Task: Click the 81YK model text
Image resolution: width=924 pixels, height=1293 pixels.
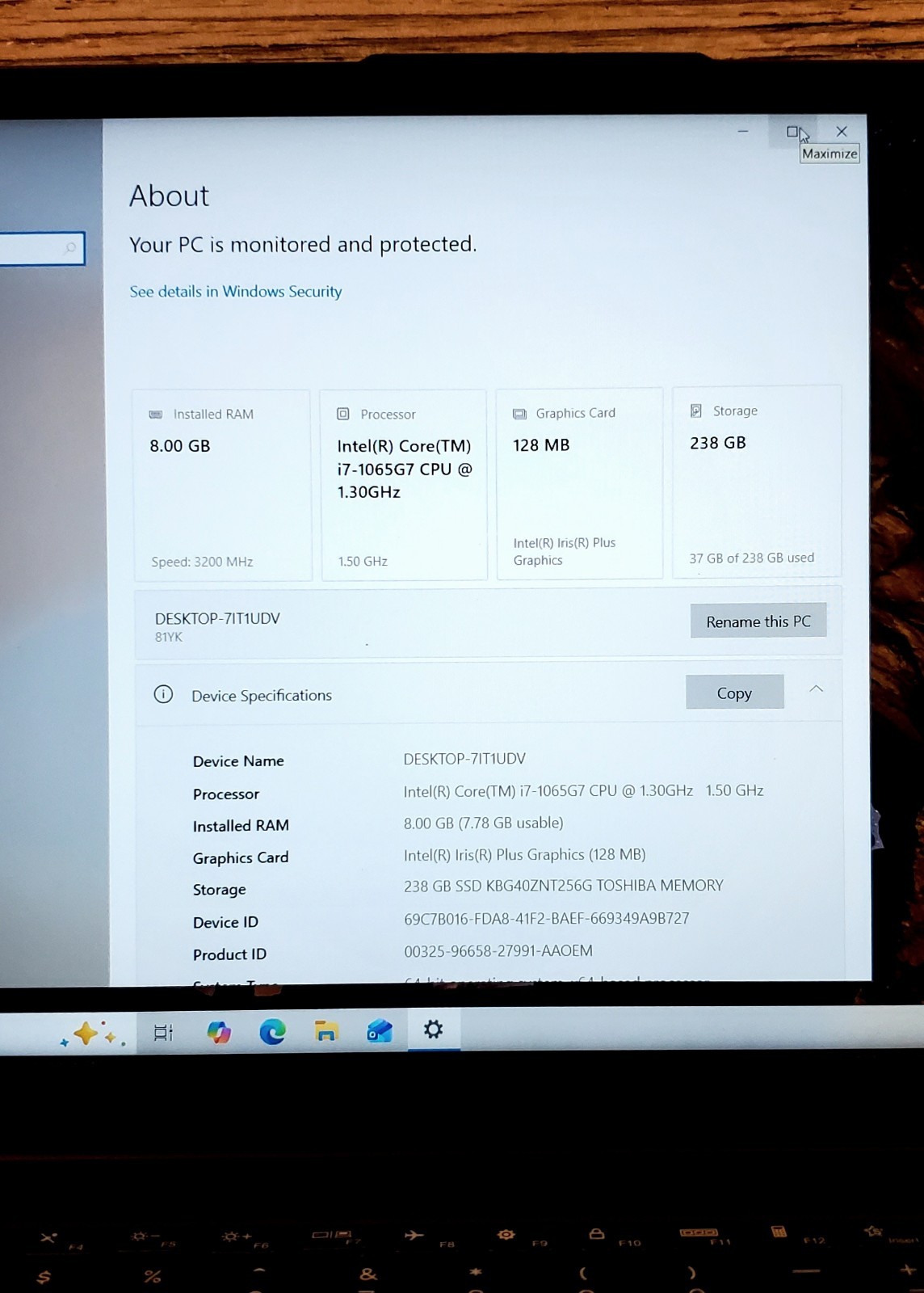Action: click(169, 637)
